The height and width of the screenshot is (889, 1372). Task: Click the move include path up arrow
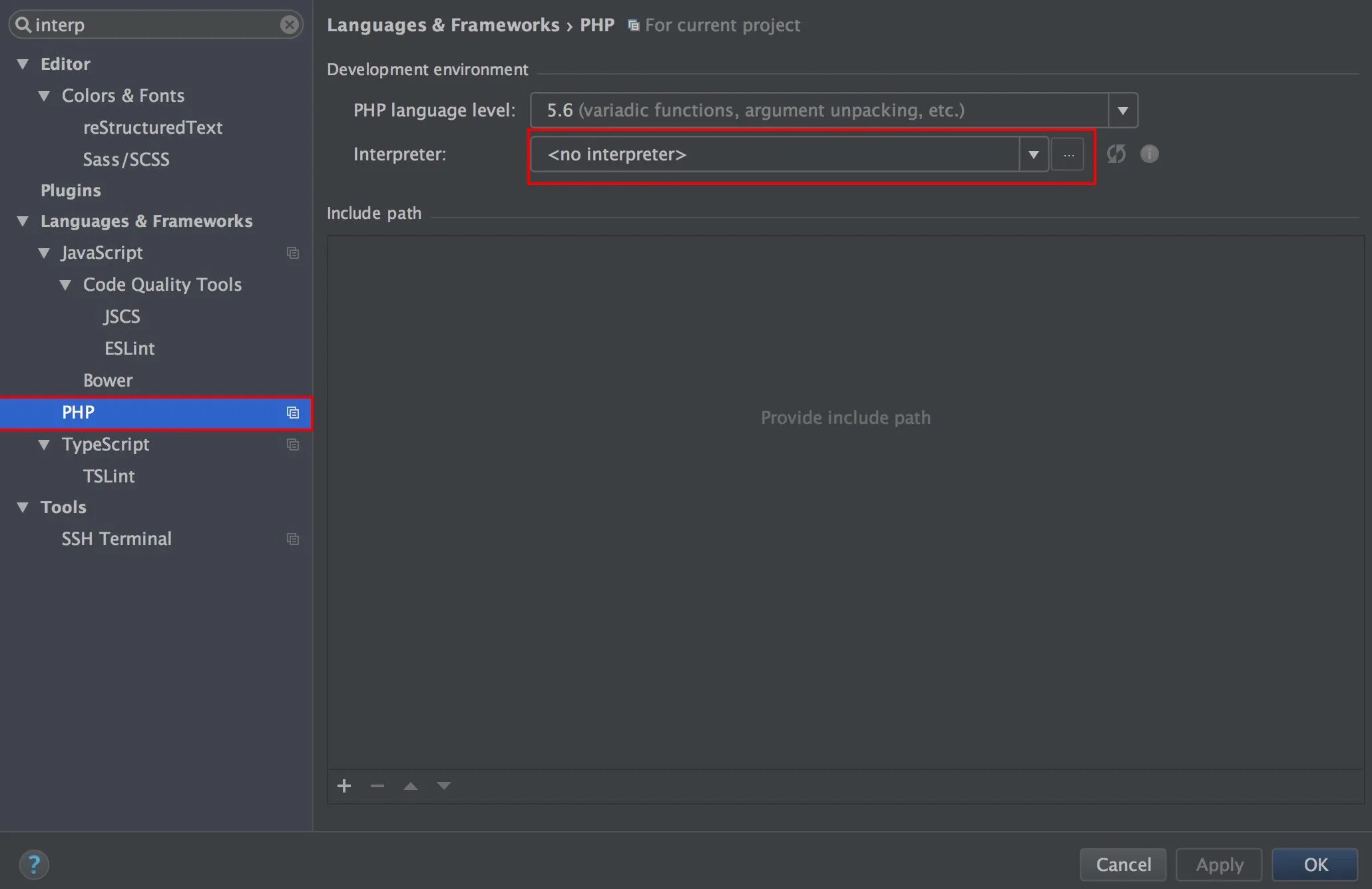point(411,786)
